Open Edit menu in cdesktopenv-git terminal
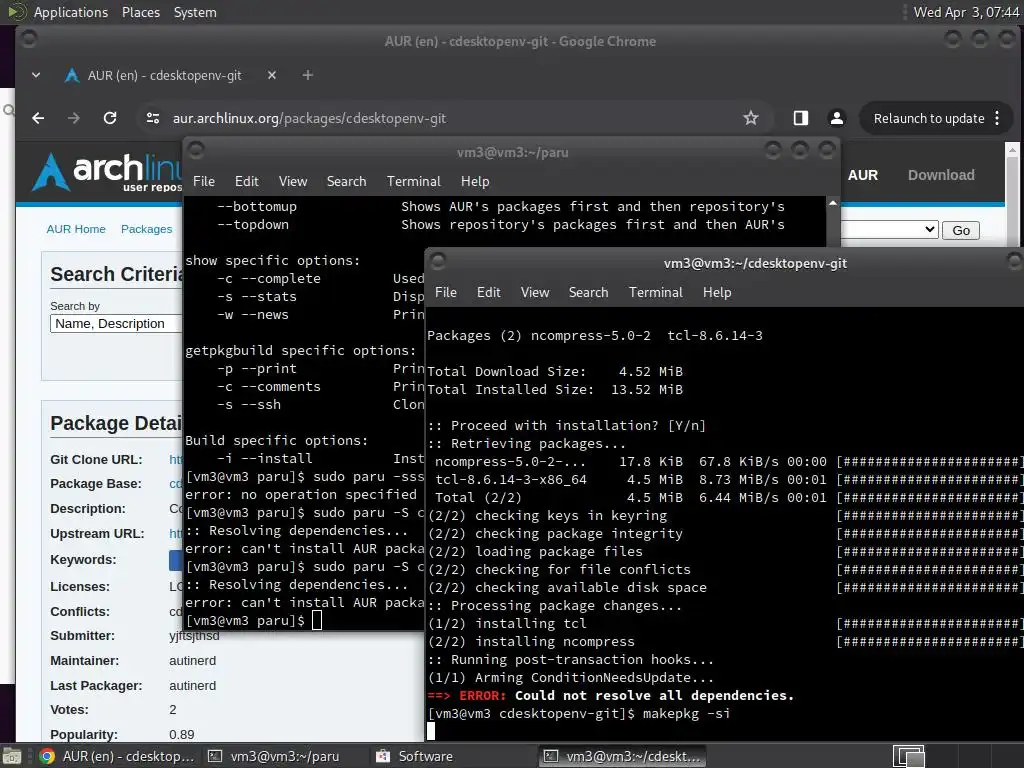This screenshot has width=1024, height=768. tap(488, 293)
